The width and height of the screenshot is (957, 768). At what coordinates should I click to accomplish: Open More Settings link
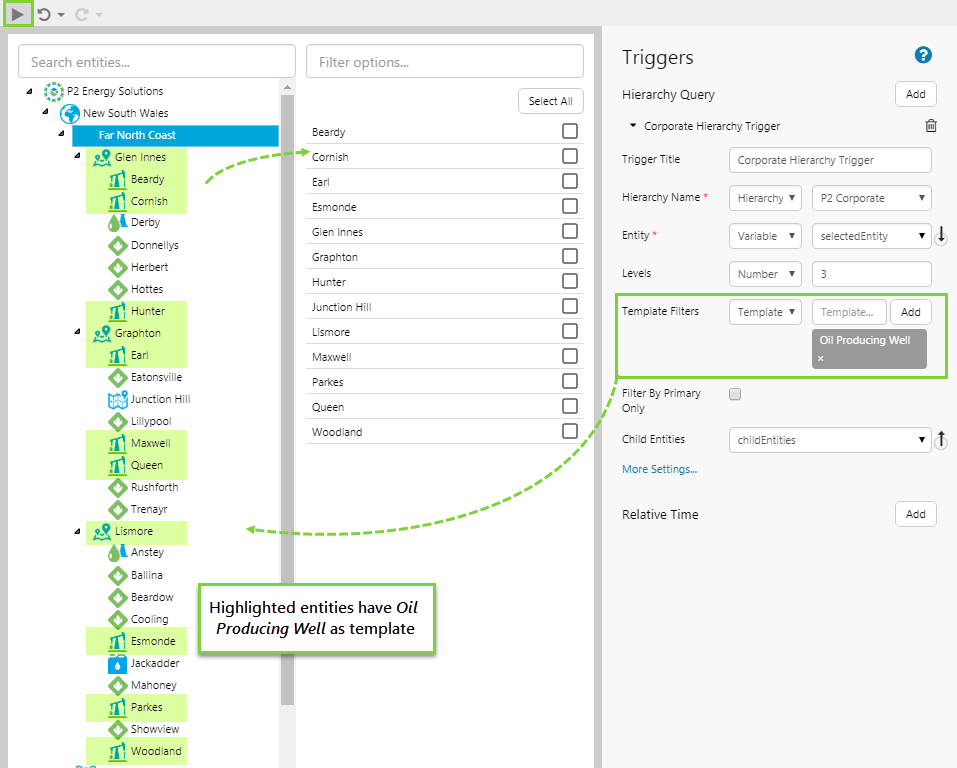[659, 469]
